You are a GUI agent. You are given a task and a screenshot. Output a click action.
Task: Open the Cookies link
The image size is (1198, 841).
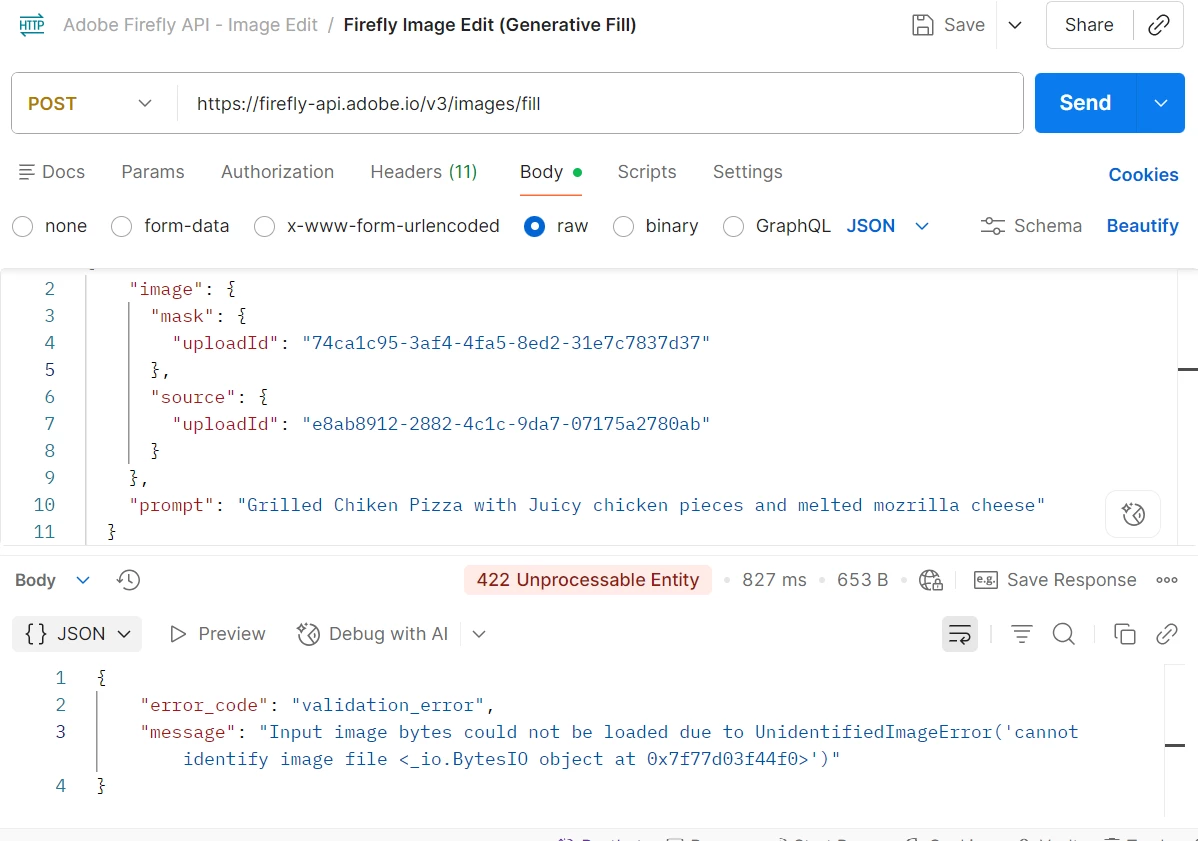pyautogui.click(x=1143, y=175)
